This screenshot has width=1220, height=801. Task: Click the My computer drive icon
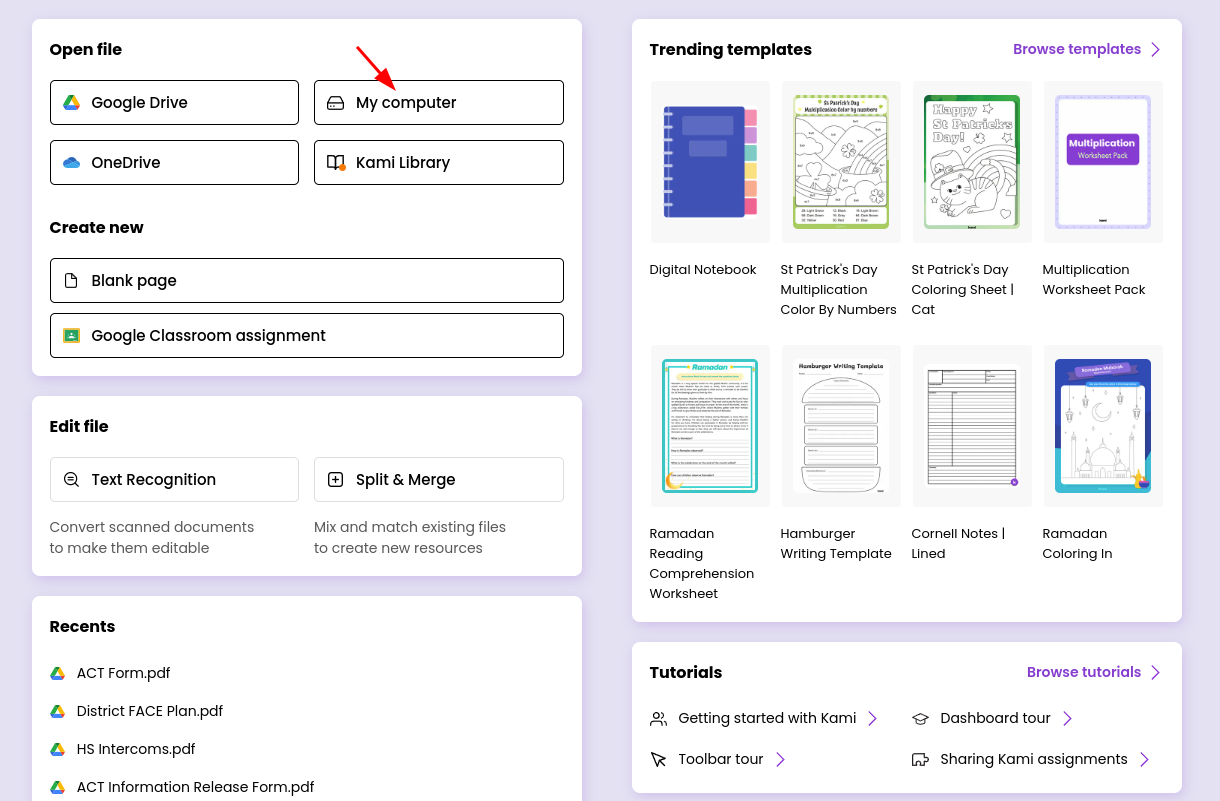click(336, 103)
